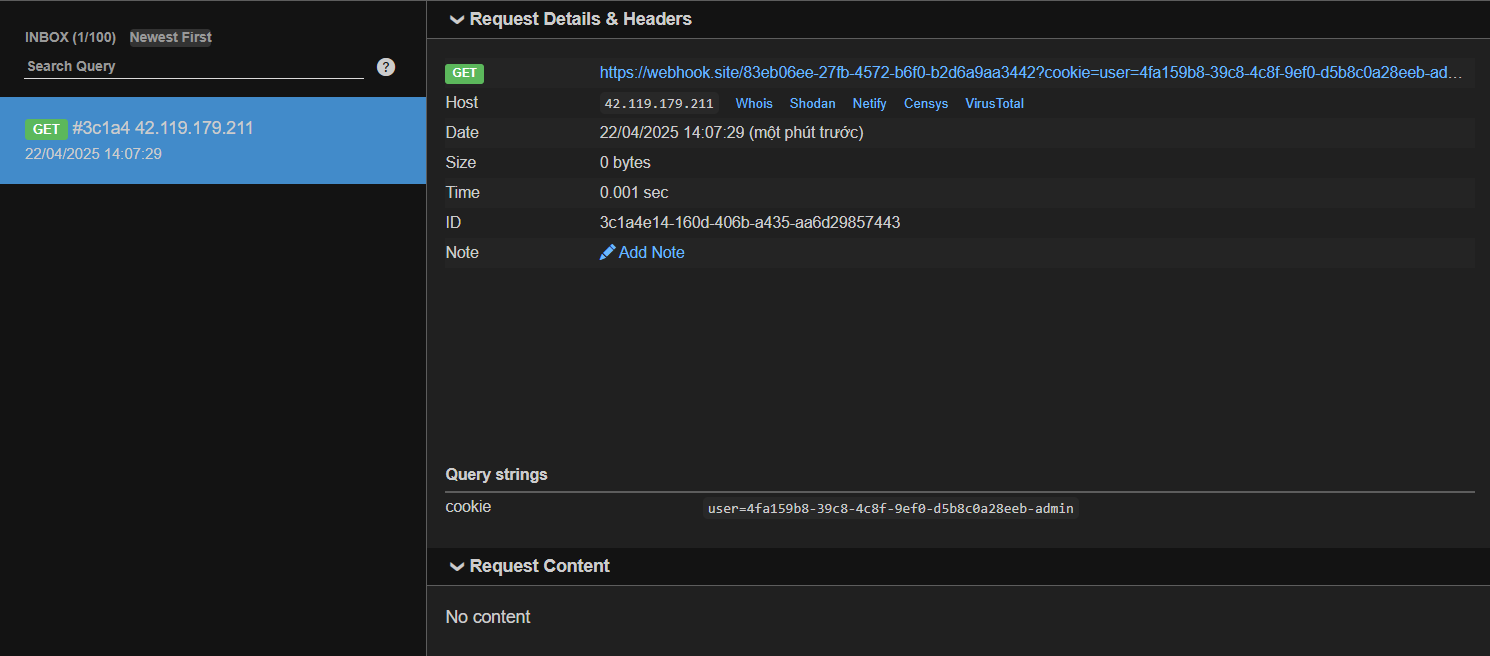Viewport: 1490px width, 656px height.
Task: Open the VirusTotal lookup link
Action: [x=994, y=103]
